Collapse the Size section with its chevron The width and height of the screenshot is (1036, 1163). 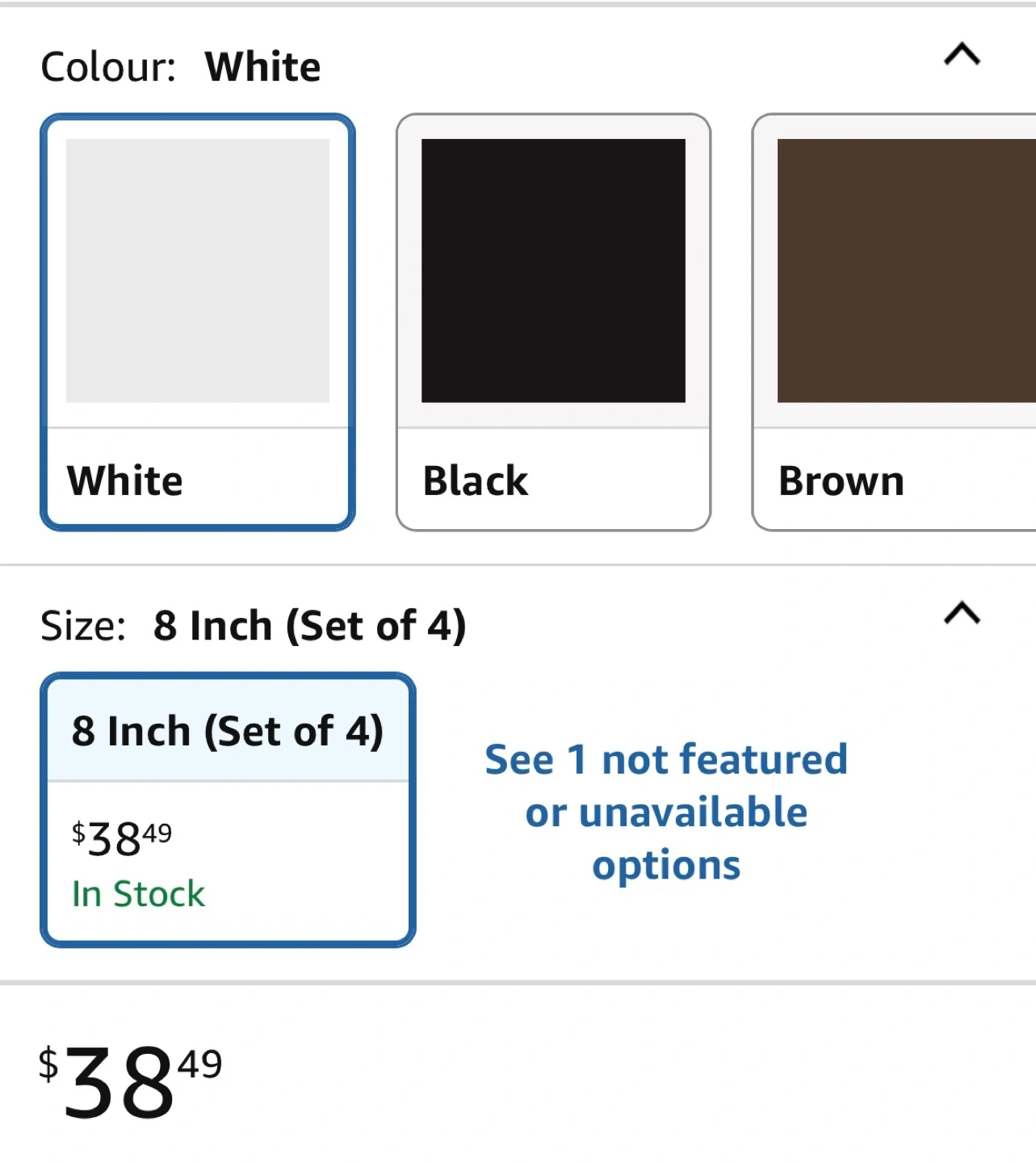pos(962,614)
